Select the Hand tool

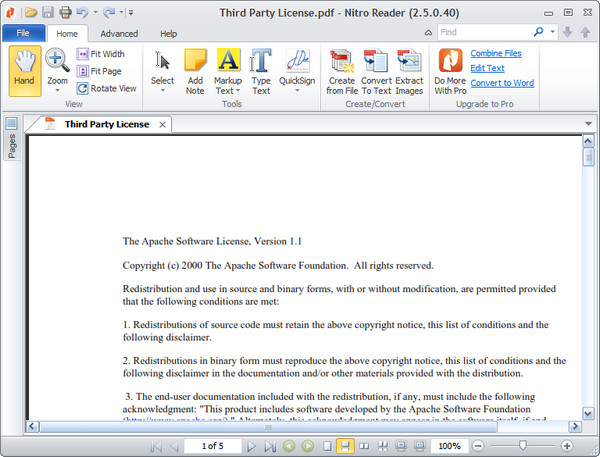tap(25, 70)
